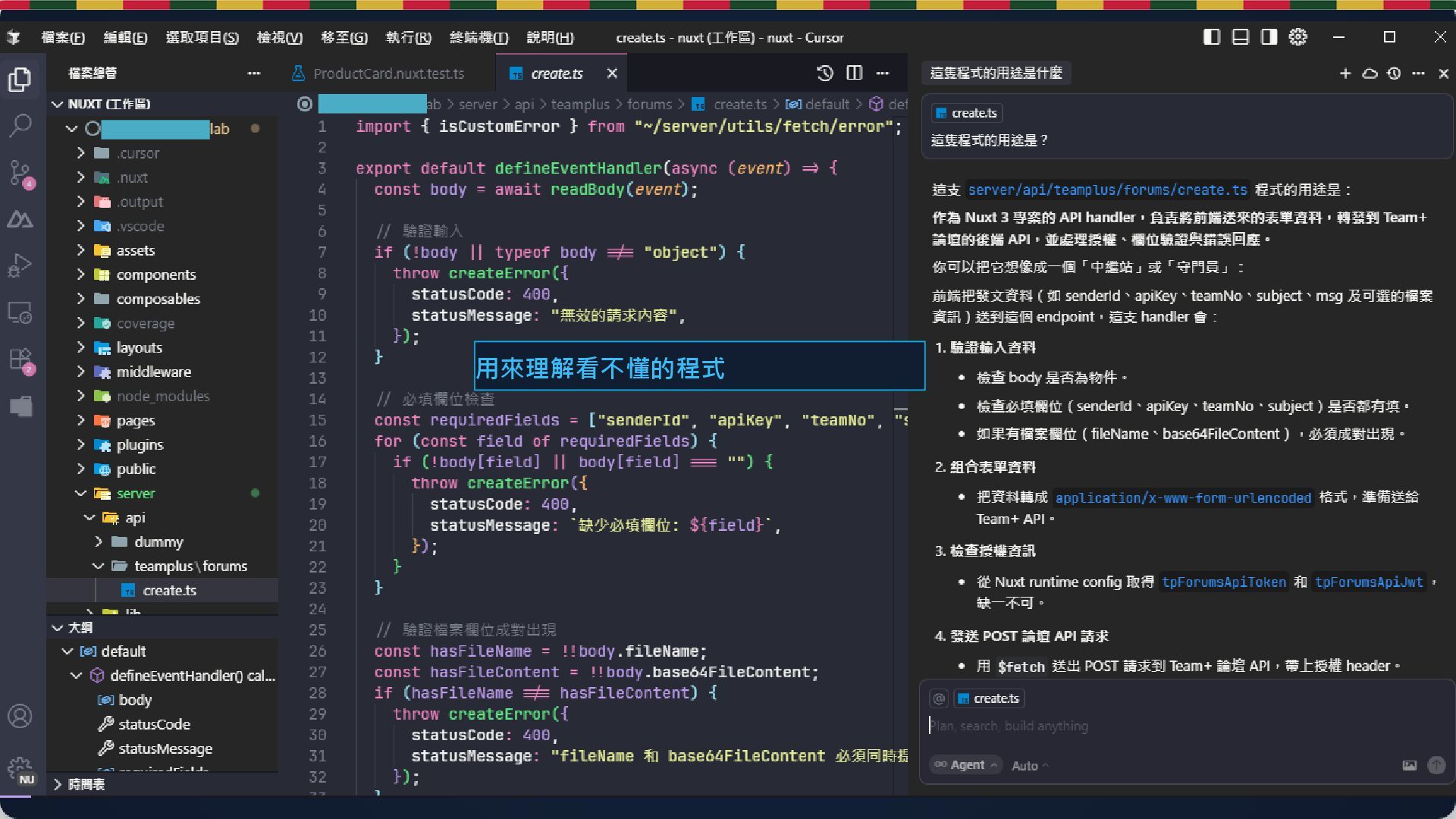The height and width of the screenshot is (819, 1456).
Task: Open Source Control view in activity bar
Action: (x=20, y=173)
